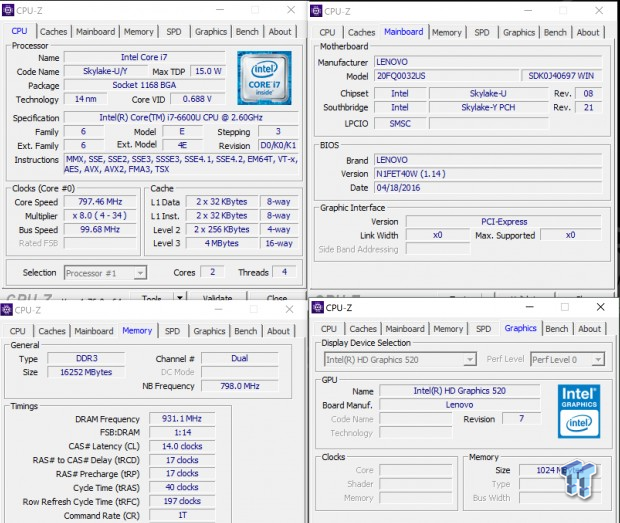Image resolution: width=620 pixels, height=523 pixels.
Task: Close the CPU tab CPU-Z window
Action: coord(291,10)
